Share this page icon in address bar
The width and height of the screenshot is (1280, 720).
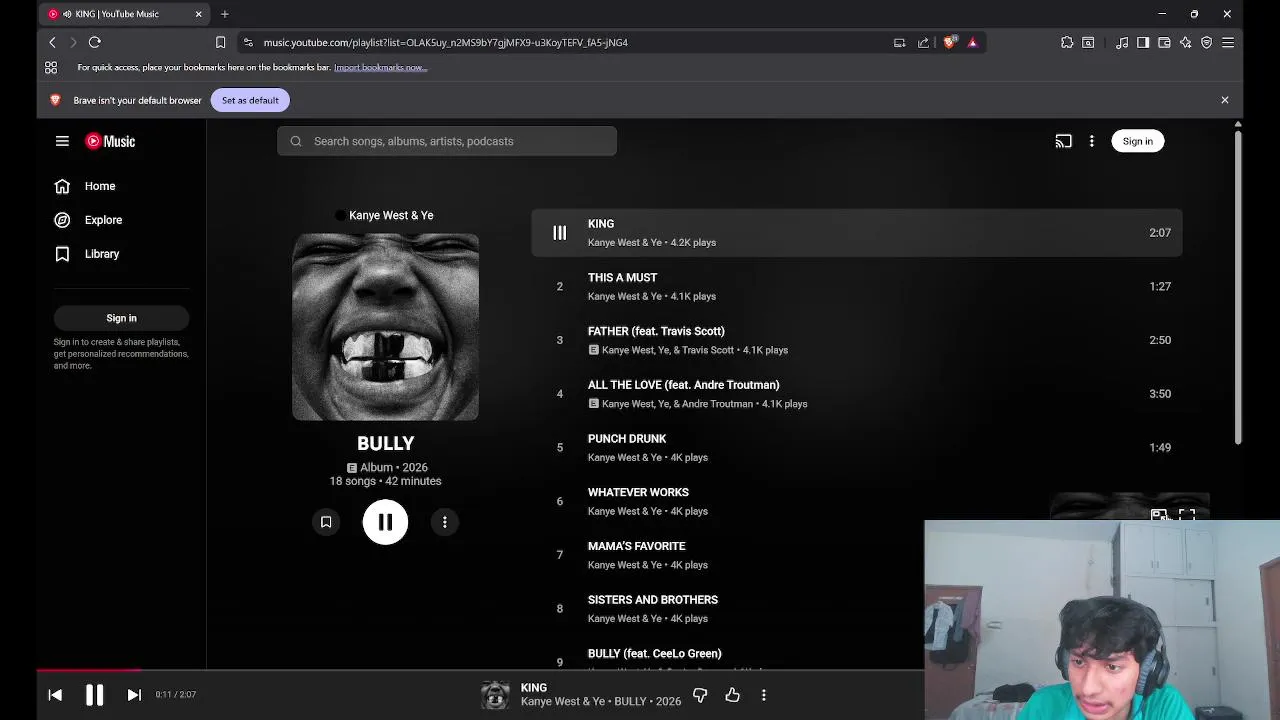pos(923,42)
